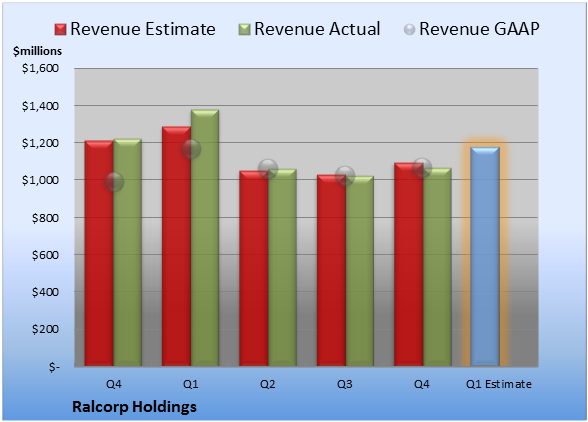Select the green Q1 Revenue Actual bar
The height and width of the screenshot is (422, 588).
pos(205,238)
